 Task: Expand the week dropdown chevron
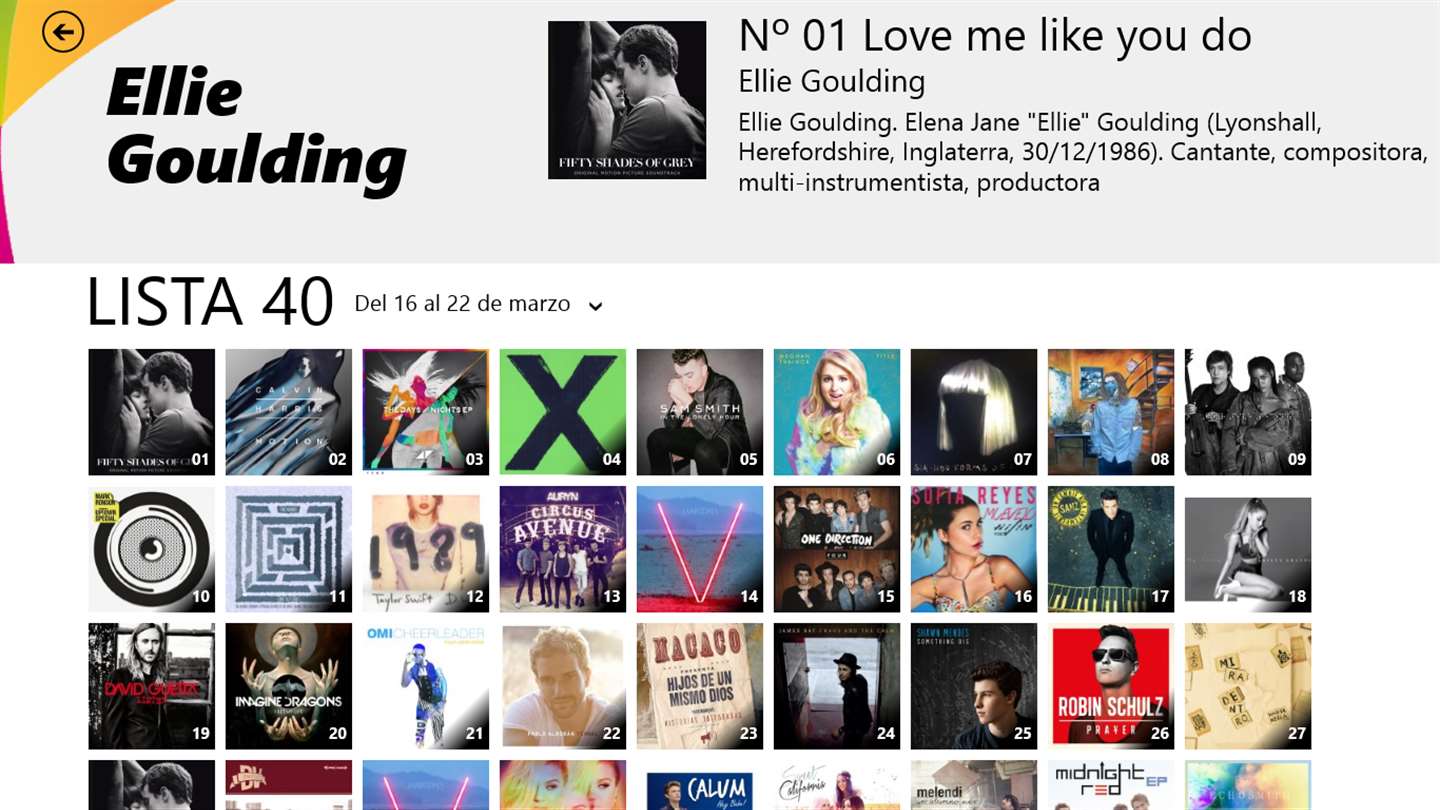tap(595, 307)
